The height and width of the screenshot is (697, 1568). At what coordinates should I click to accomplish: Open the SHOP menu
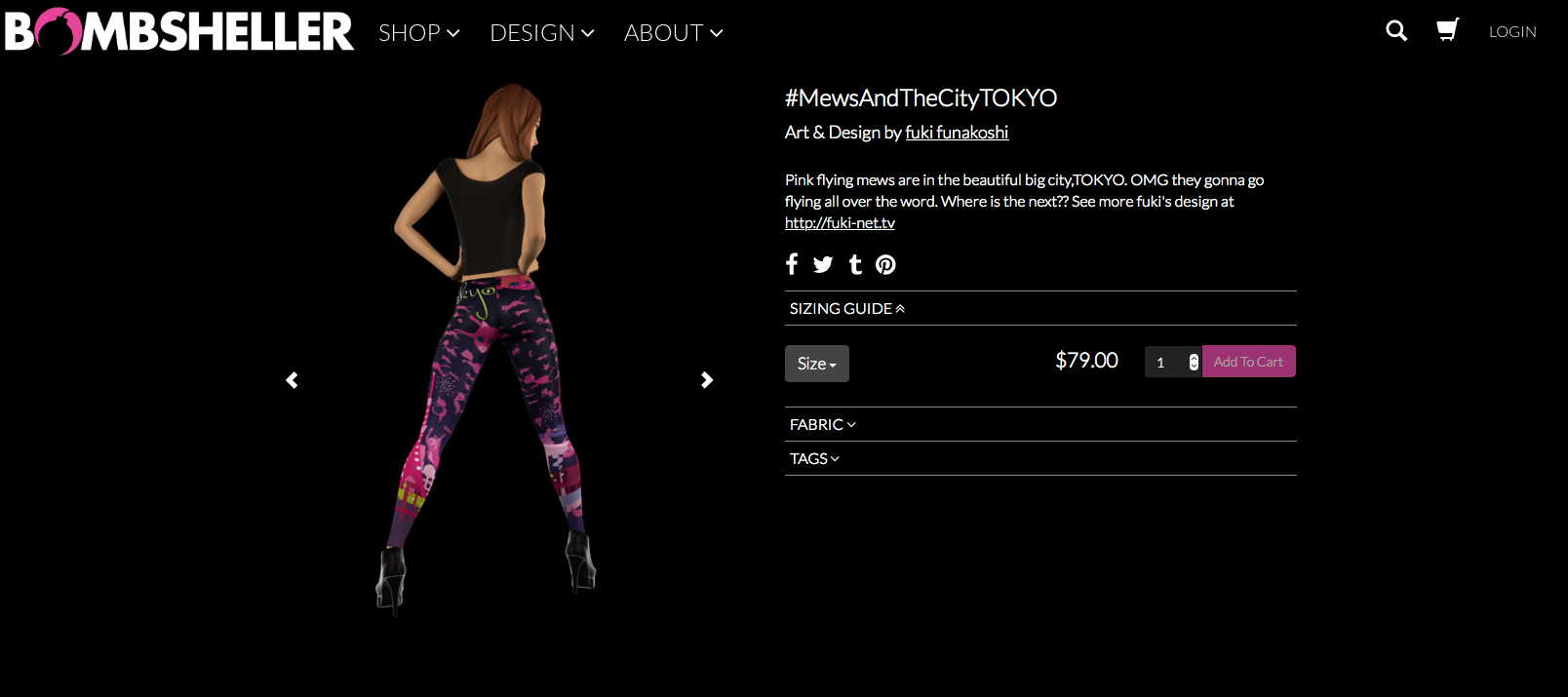click(x=418, y=33)
